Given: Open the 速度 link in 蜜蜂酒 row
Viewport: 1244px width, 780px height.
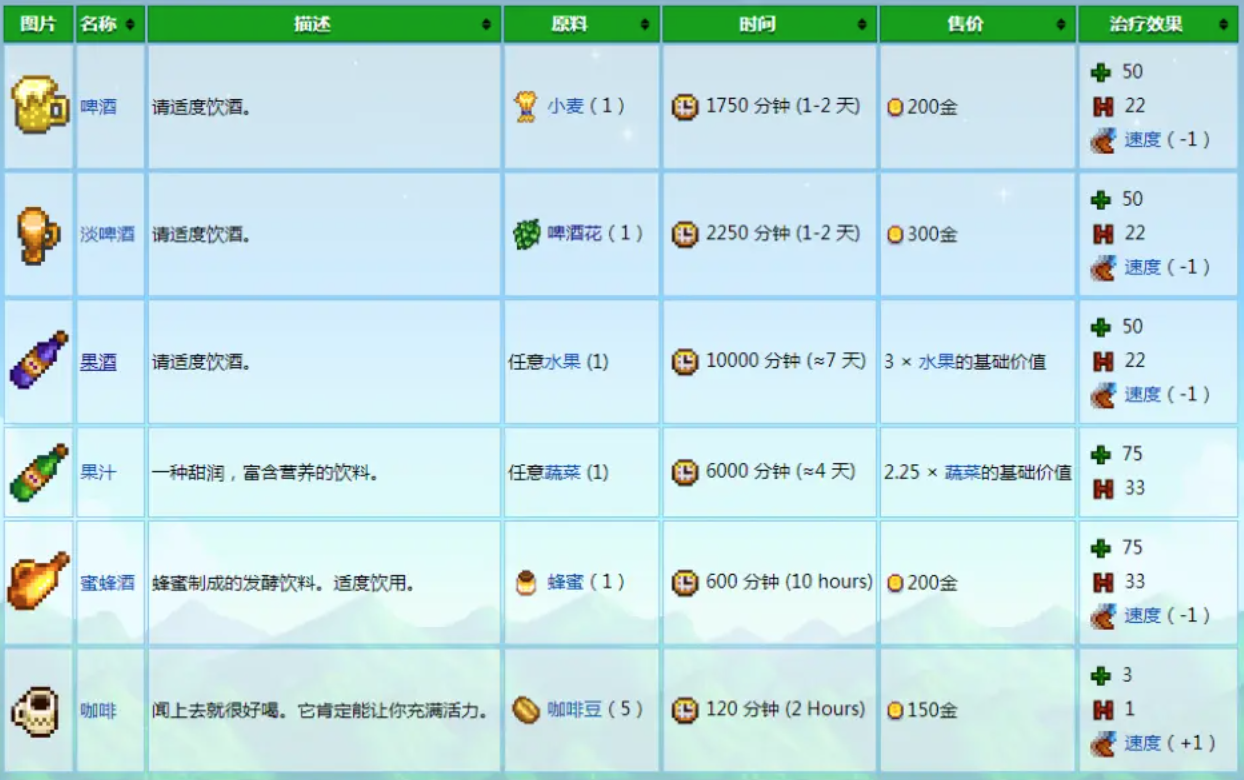Looking at the screenshot, I should pyautogui.click(x=1142, y=615).
